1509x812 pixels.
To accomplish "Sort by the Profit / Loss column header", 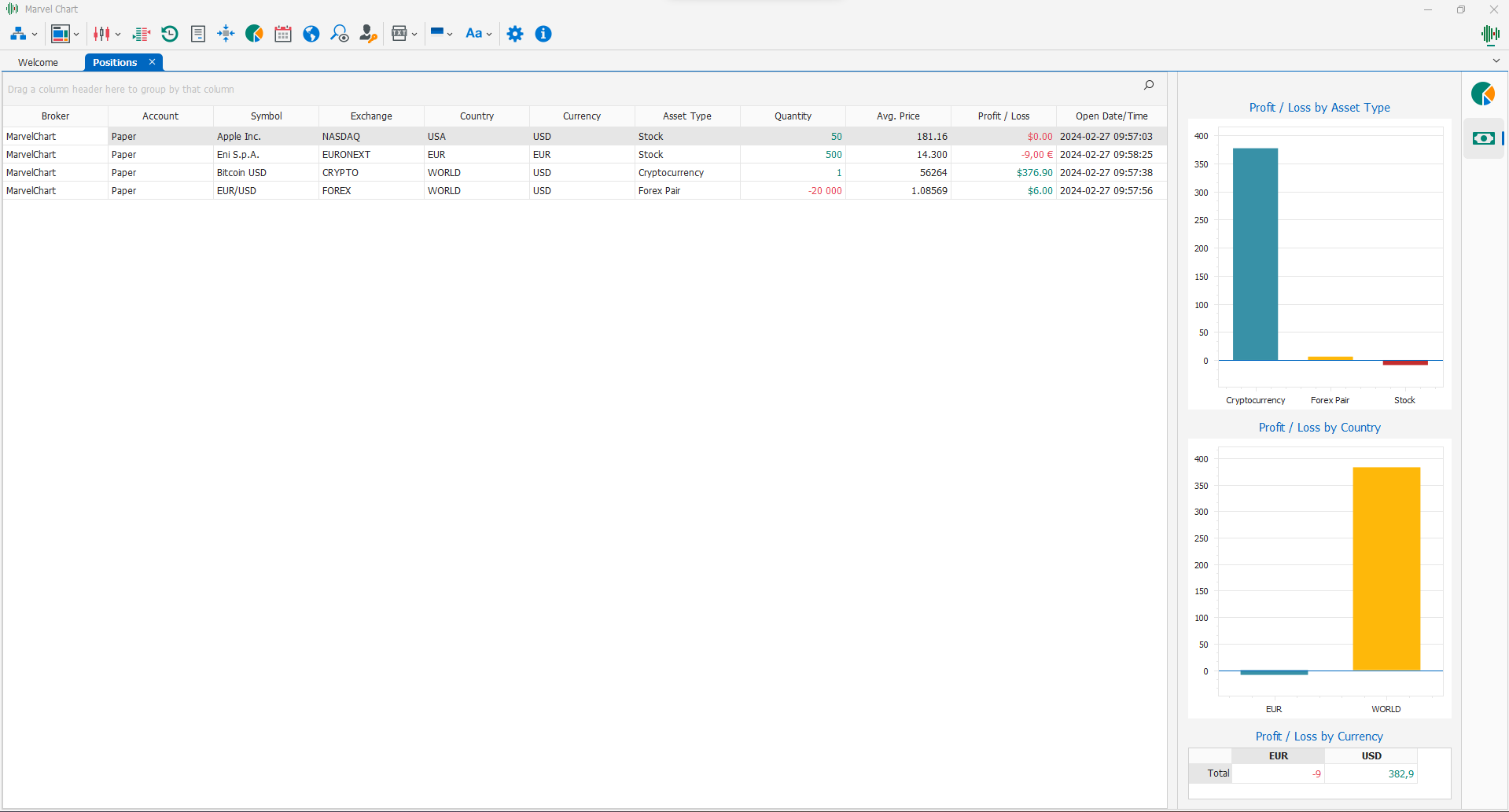I will click(1003, 116).
